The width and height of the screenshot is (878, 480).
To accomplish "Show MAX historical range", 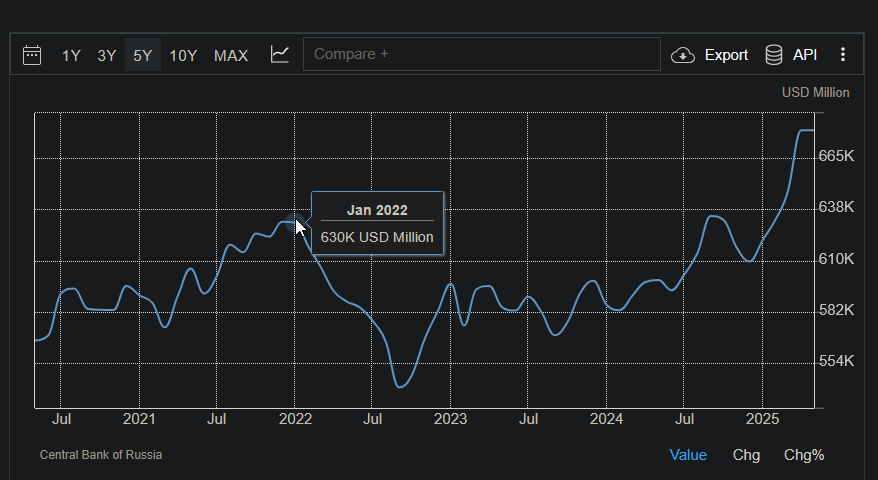I will pyautogui.click(x=231, y=55).
